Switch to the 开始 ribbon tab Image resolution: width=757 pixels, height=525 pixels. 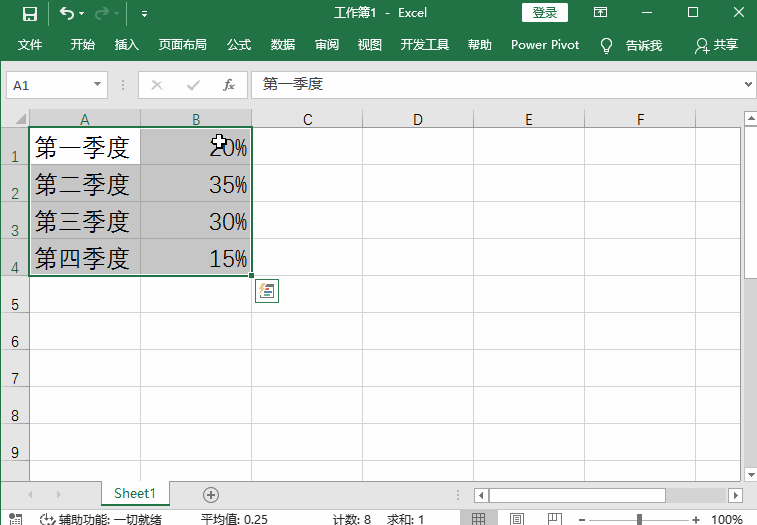pyautogui.click(x=83, y=45)
